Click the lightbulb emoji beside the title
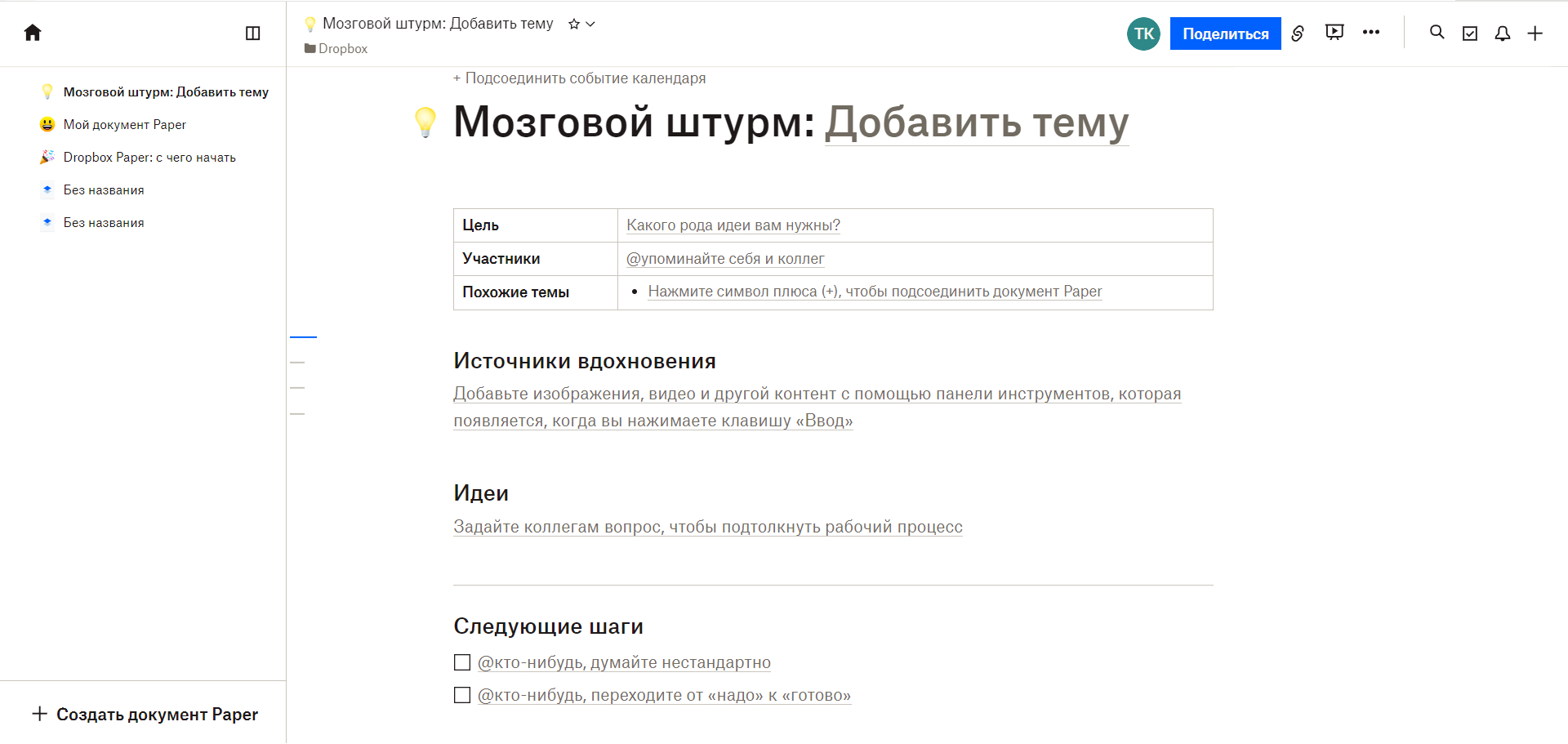The width and height of the screenshot is (1568, 744). (425, 123)
